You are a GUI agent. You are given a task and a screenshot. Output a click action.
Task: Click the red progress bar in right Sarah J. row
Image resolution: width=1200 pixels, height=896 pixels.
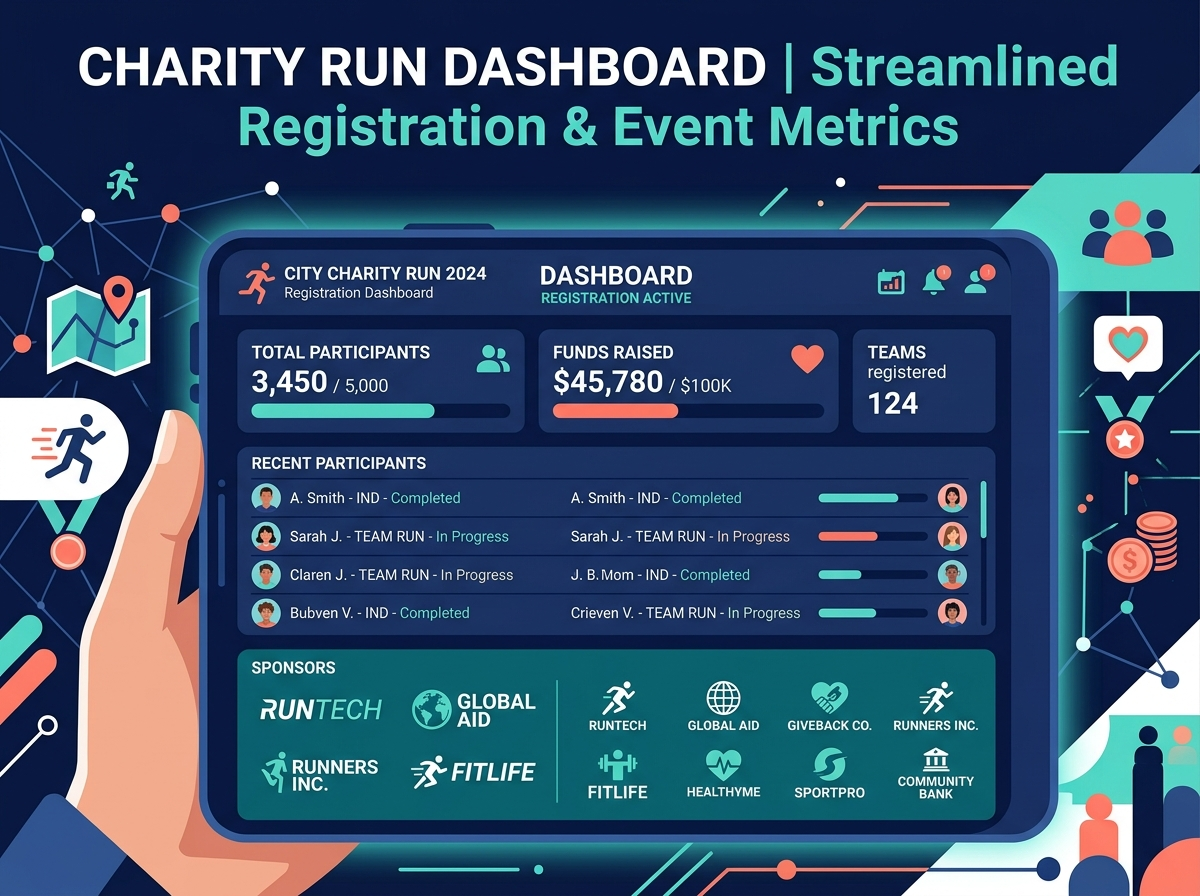pos(872,536)
